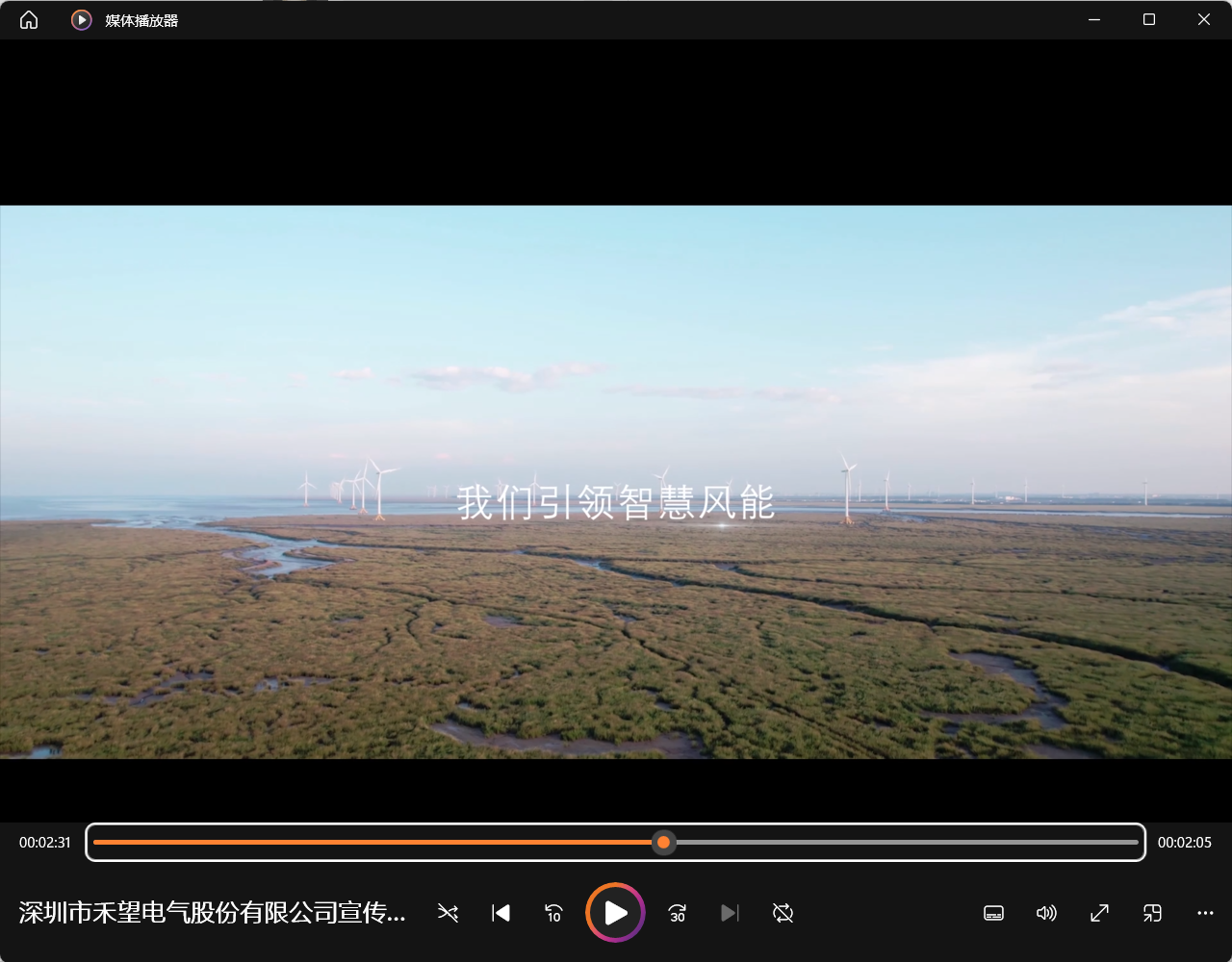
Task: Skip to previous track
Action: [x=500, y=913]
